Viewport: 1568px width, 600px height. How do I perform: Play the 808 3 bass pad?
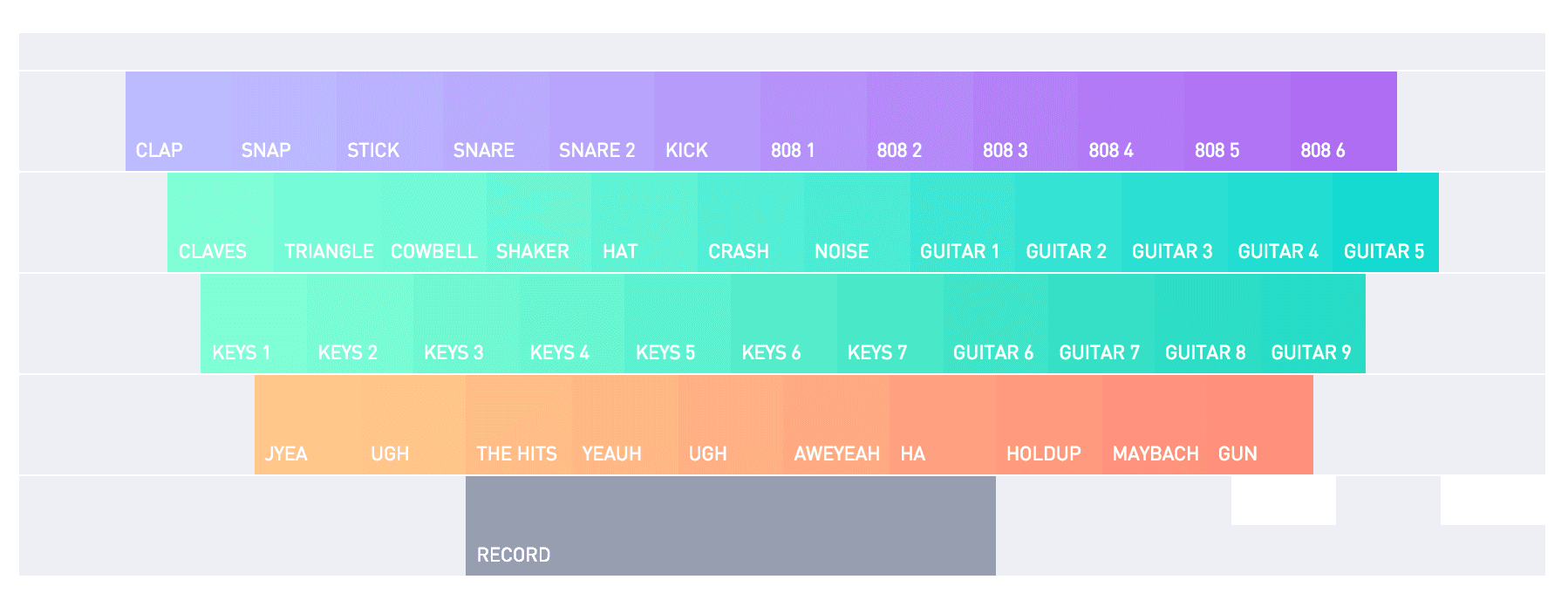(1026, 121)
